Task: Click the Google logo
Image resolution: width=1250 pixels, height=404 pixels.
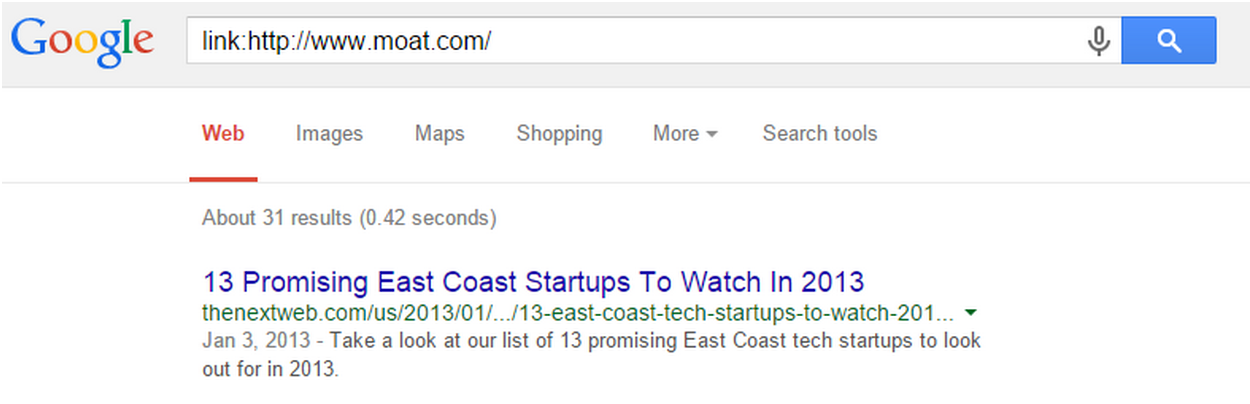Action: point(82,42)
